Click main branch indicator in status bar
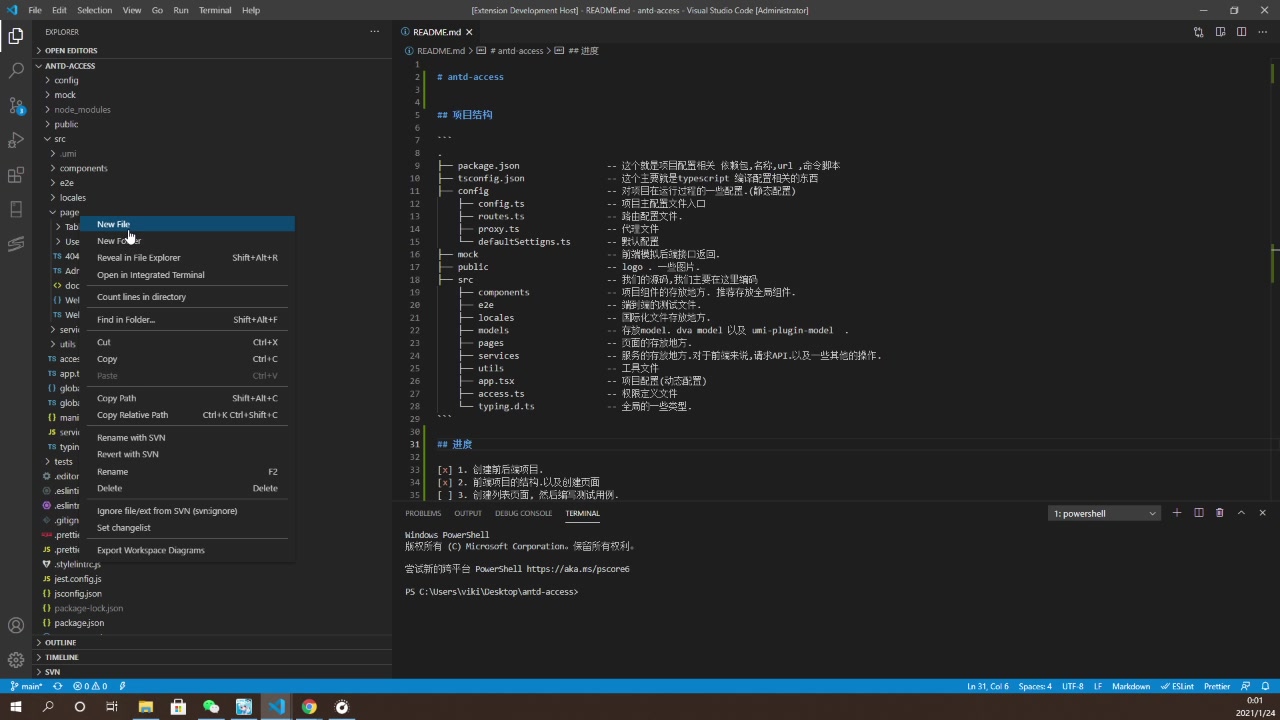The width and height of the screenshot is (1280, 720). [x=26, y=687]
